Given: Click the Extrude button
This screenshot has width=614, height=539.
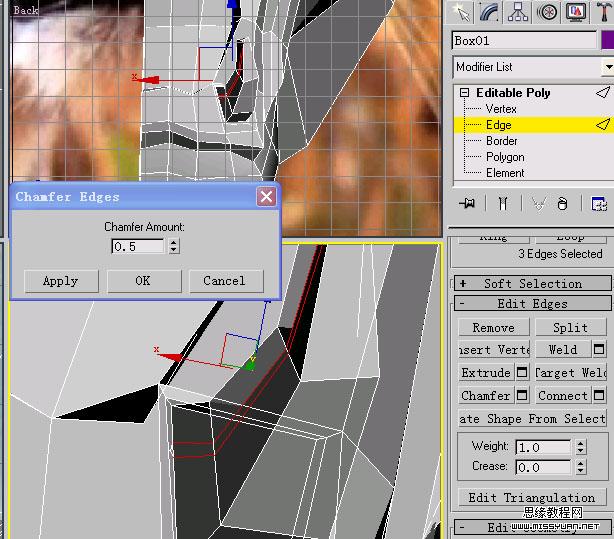Looking at the screenshot, I should pyautogui.click(x=486, y=373).
